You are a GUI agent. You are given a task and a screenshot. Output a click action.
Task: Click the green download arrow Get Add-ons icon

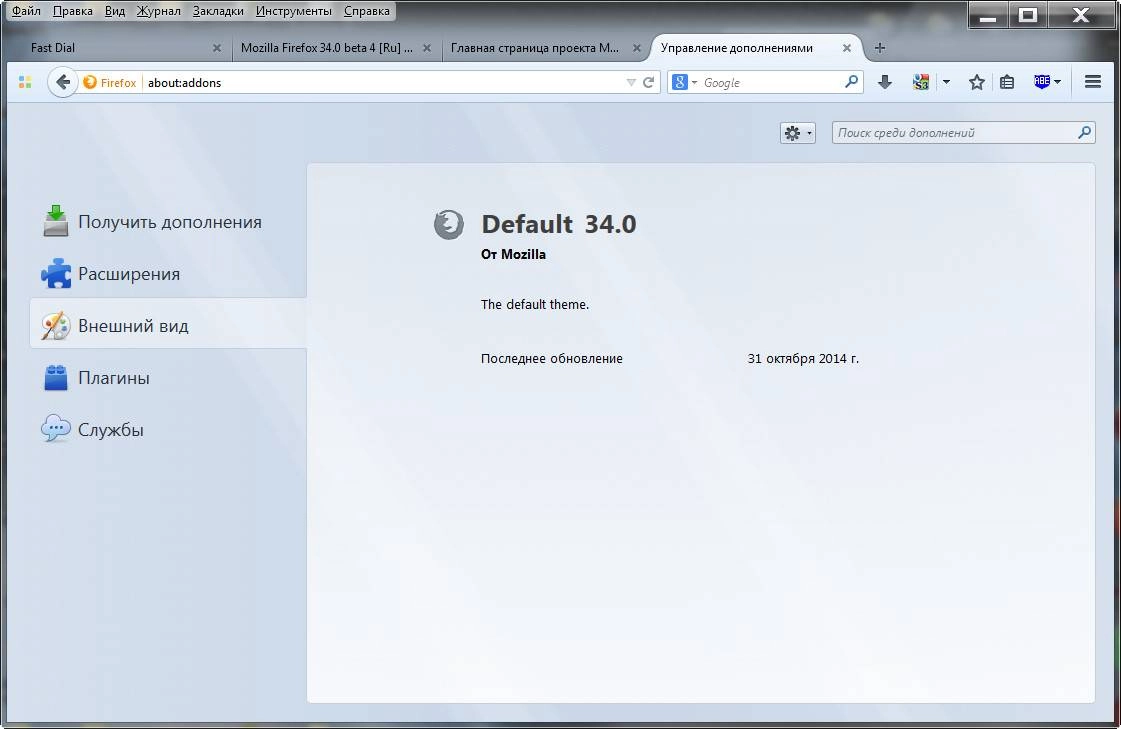click(55, 221)
